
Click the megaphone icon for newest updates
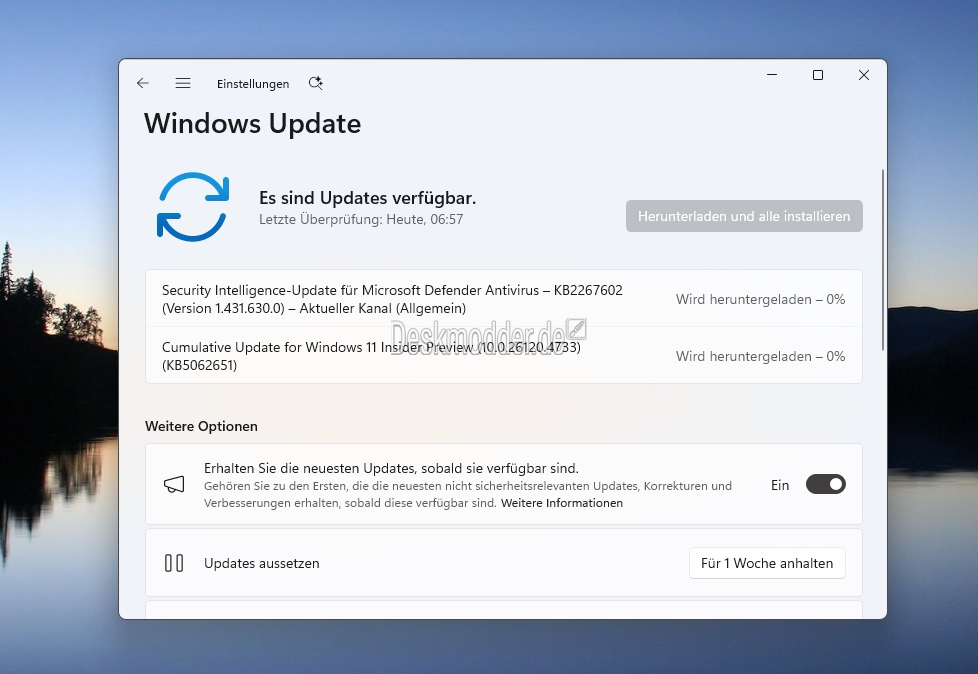click(x=174, y=484)
